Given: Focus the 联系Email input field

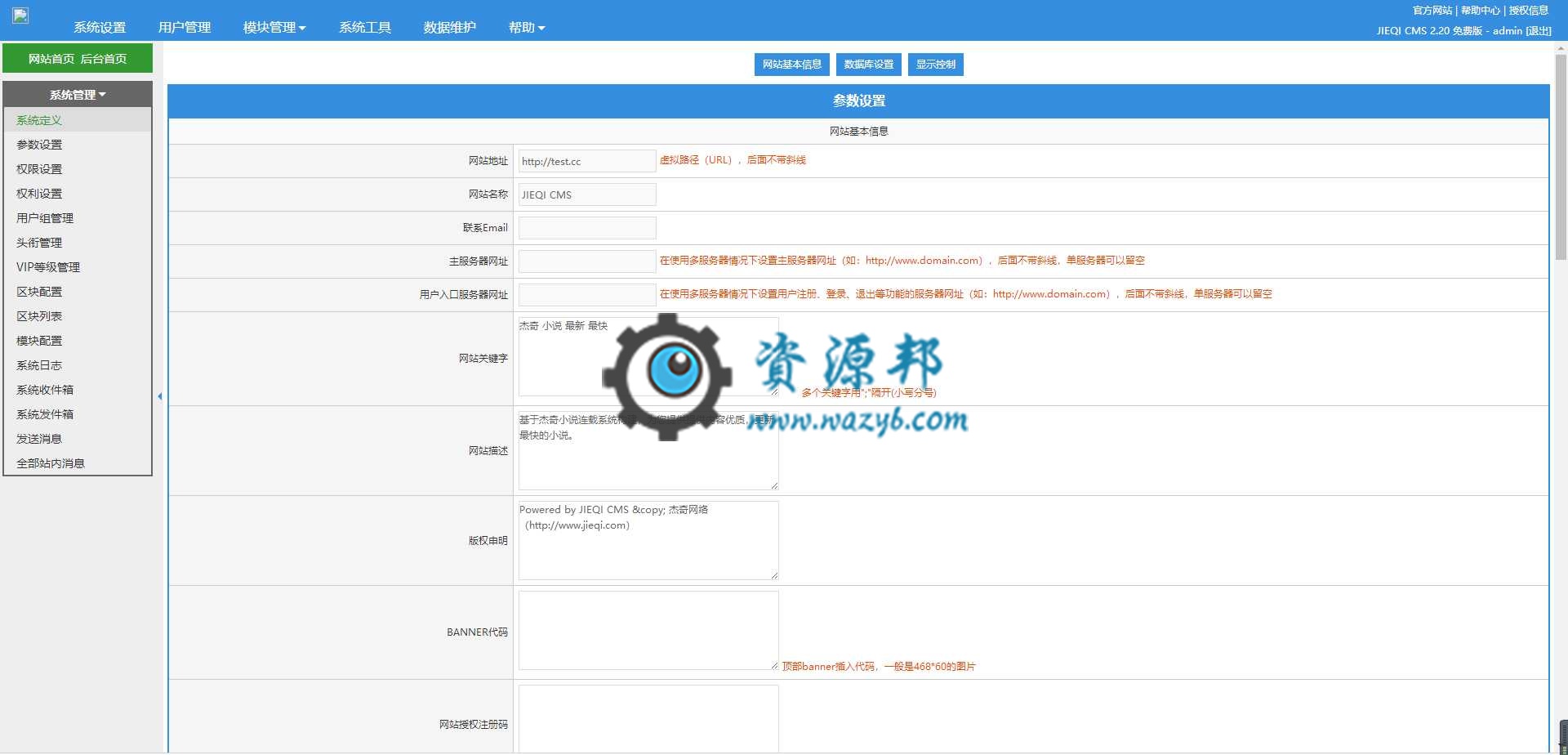Looking at the screenshot, I should [x=587, y=228].
